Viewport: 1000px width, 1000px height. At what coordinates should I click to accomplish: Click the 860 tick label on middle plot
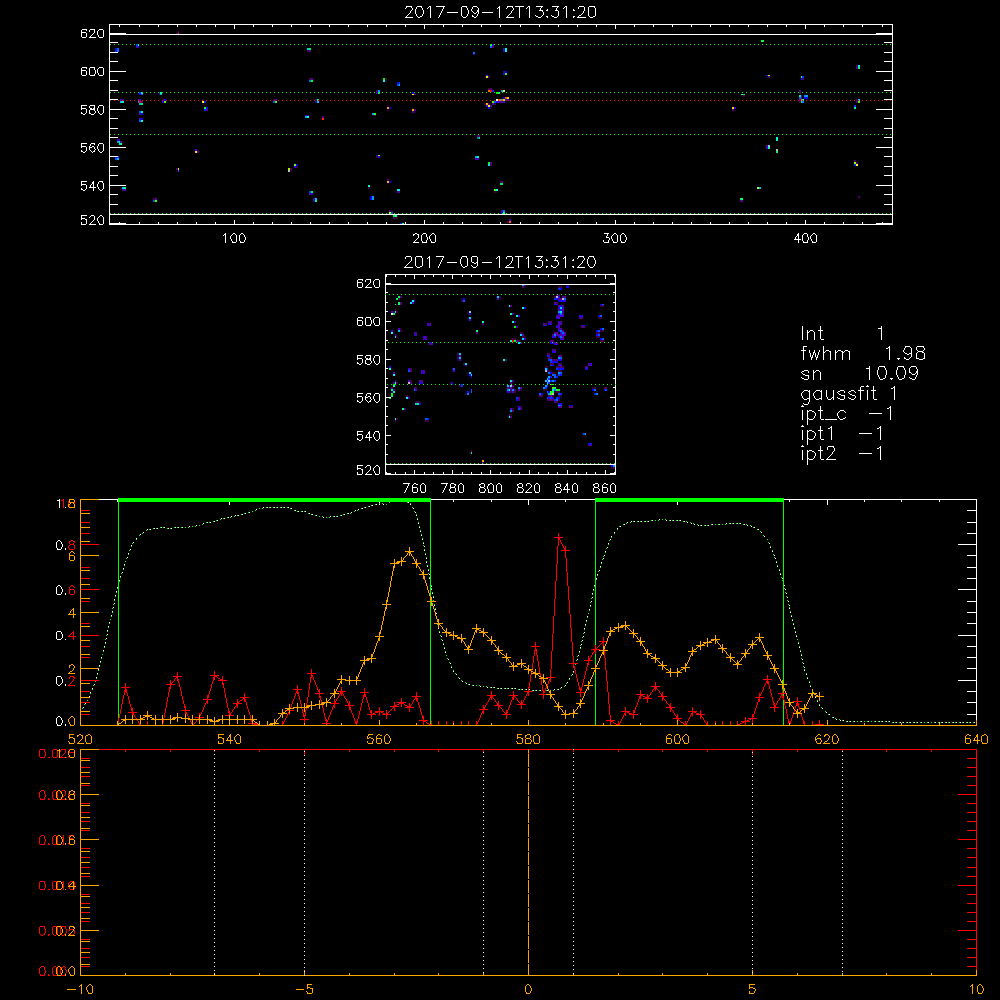pyautogui.click(x=605, y=489)
